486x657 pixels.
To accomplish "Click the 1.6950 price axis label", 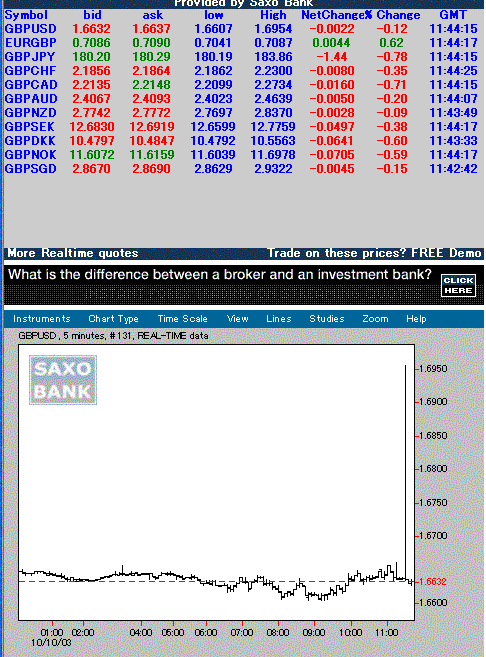I will (433, 369).
